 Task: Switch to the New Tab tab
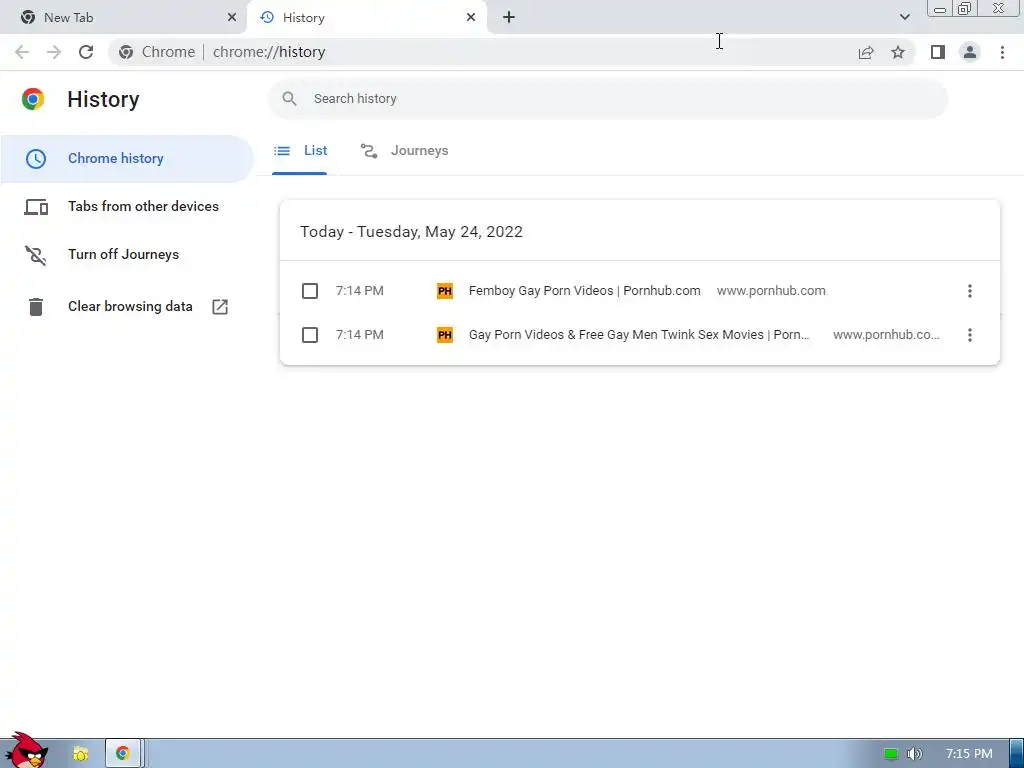[123, 18]
